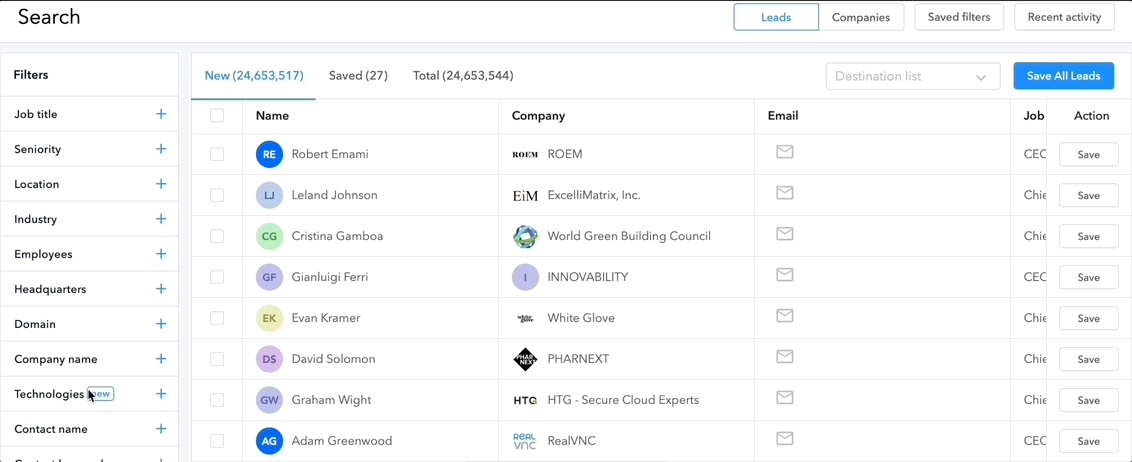Click the White Glove company logo
1132x462 pixels.
(x=525, y=318)
